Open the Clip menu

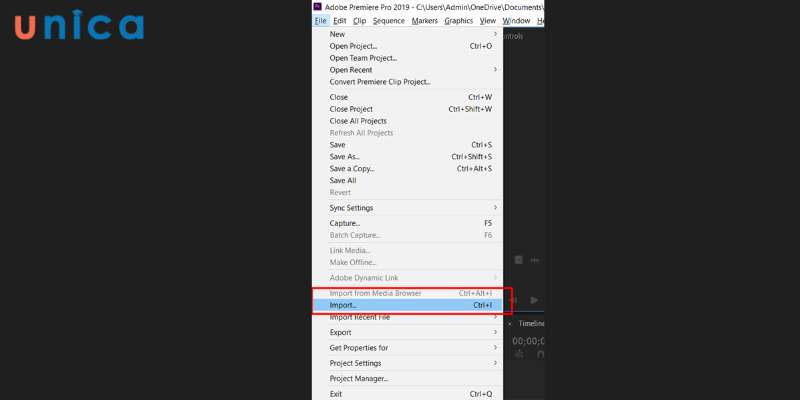360,21
